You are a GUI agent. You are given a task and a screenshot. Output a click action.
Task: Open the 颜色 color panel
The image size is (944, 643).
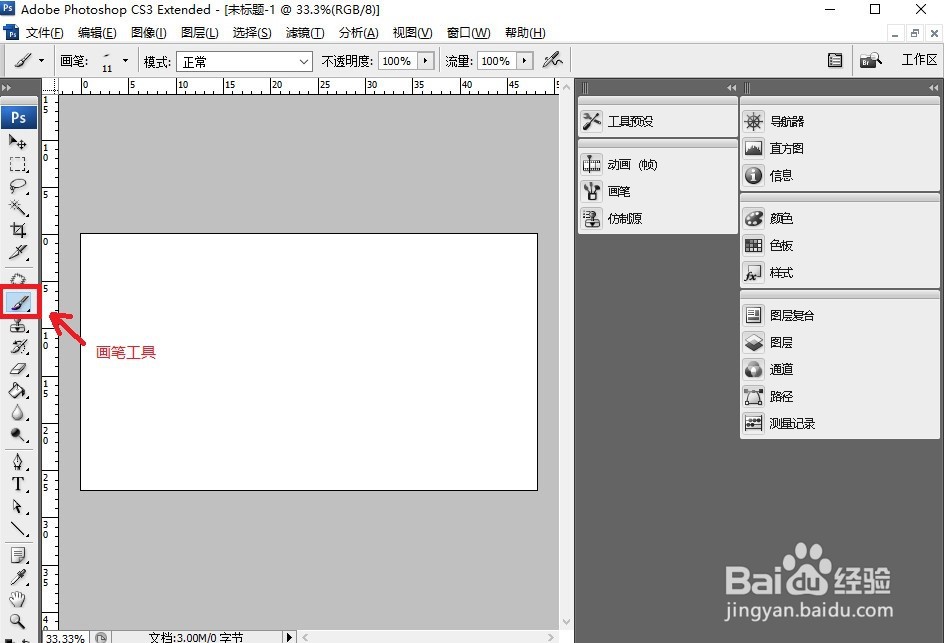point(839,218)
